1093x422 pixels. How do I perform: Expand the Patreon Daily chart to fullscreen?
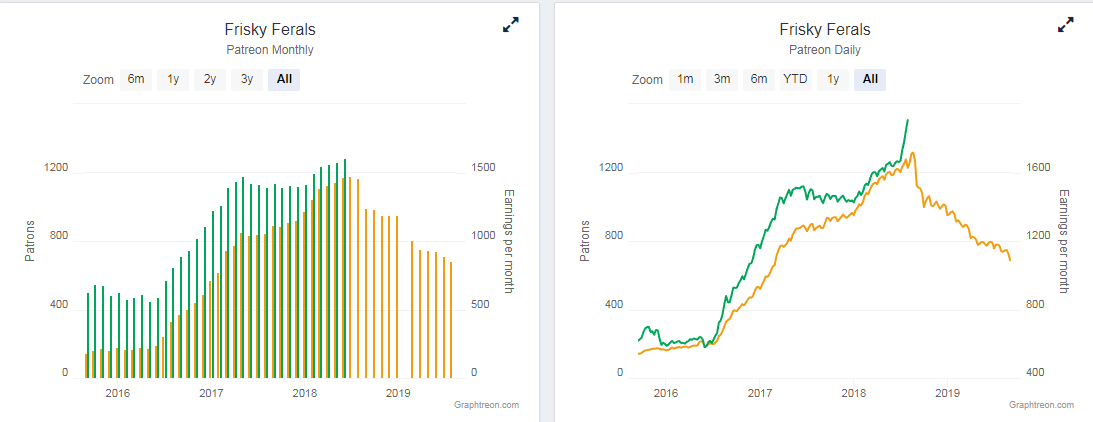[x=1066, y=26]
